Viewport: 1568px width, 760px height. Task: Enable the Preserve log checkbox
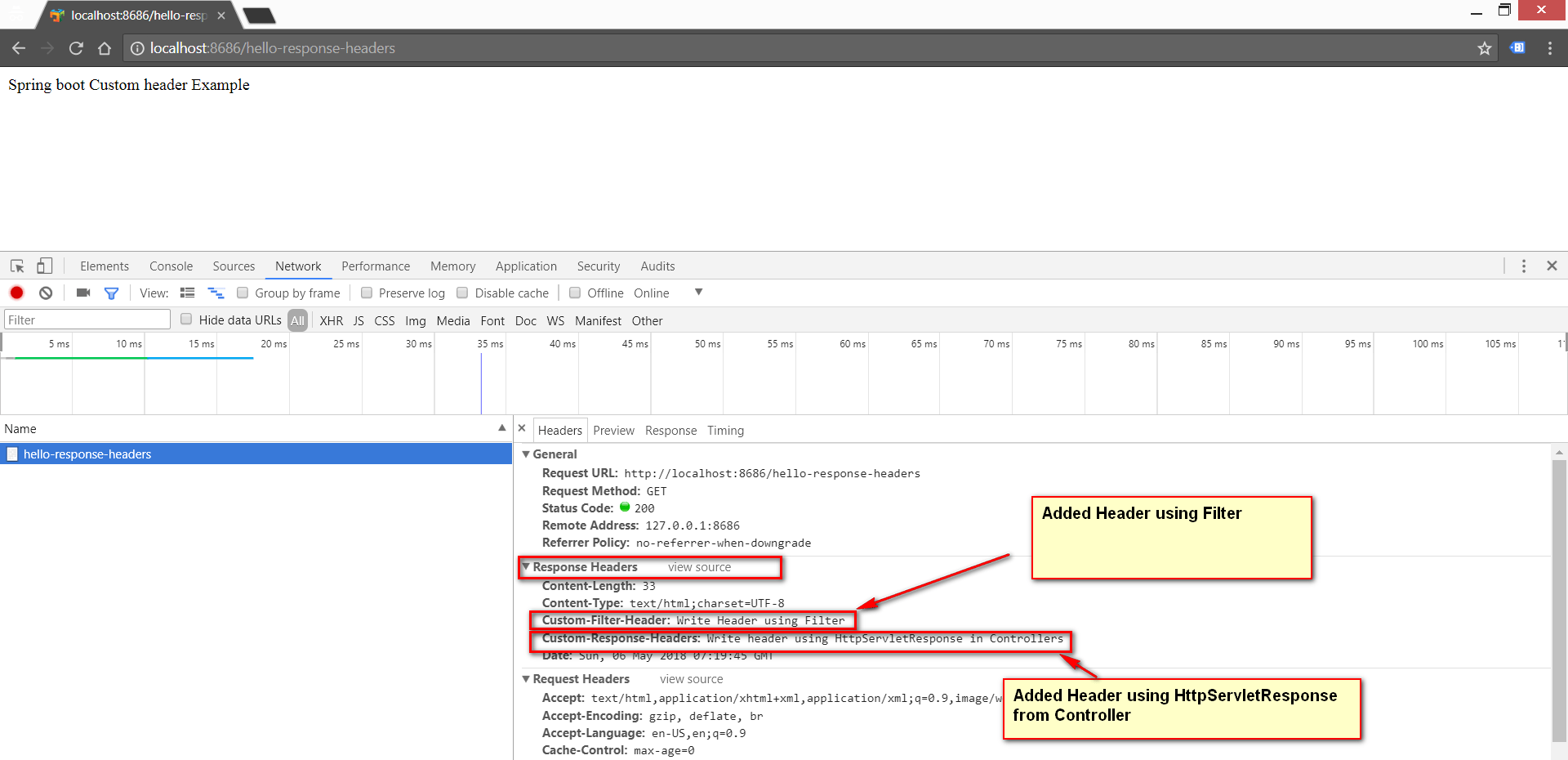pyautogui.click(x=367, y=293)
